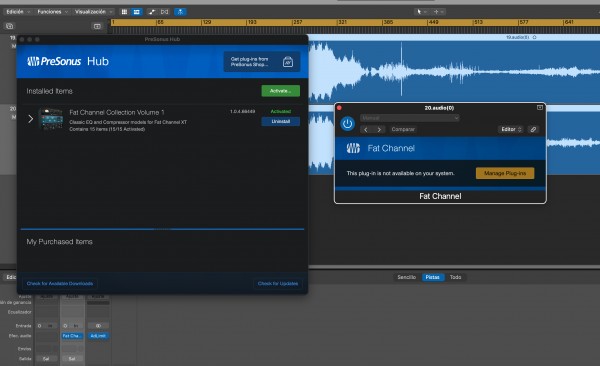Click the plug-in window expand icon
The image size is (600, 366).
[x=540, y=108]
